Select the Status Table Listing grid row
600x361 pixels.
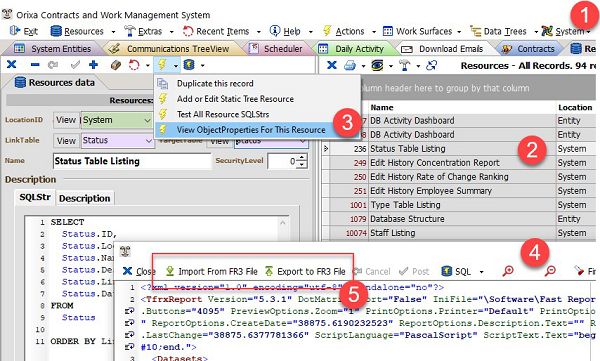pyautogui.click(x=459, y=149)
